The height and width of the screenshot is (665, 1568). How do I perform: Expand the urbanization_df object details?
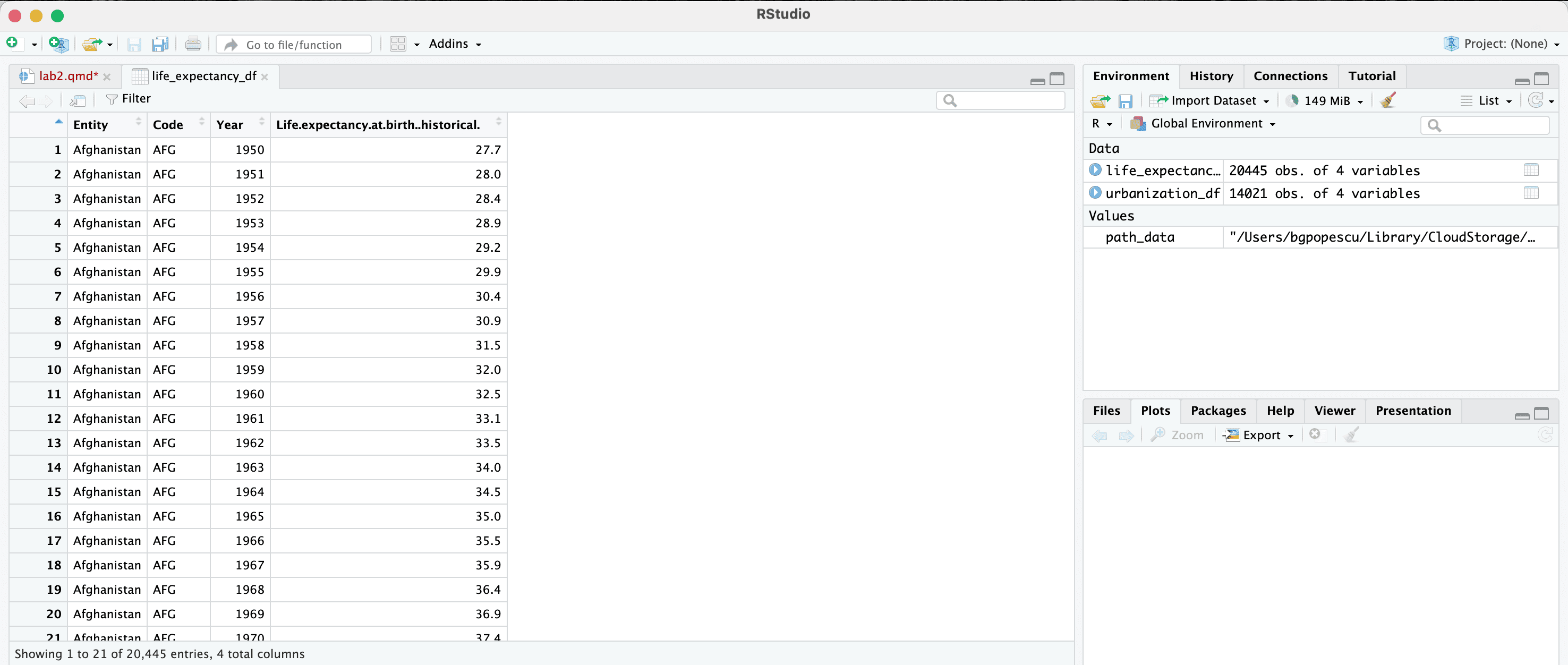pyautogui.click(x=1094, y=193)
